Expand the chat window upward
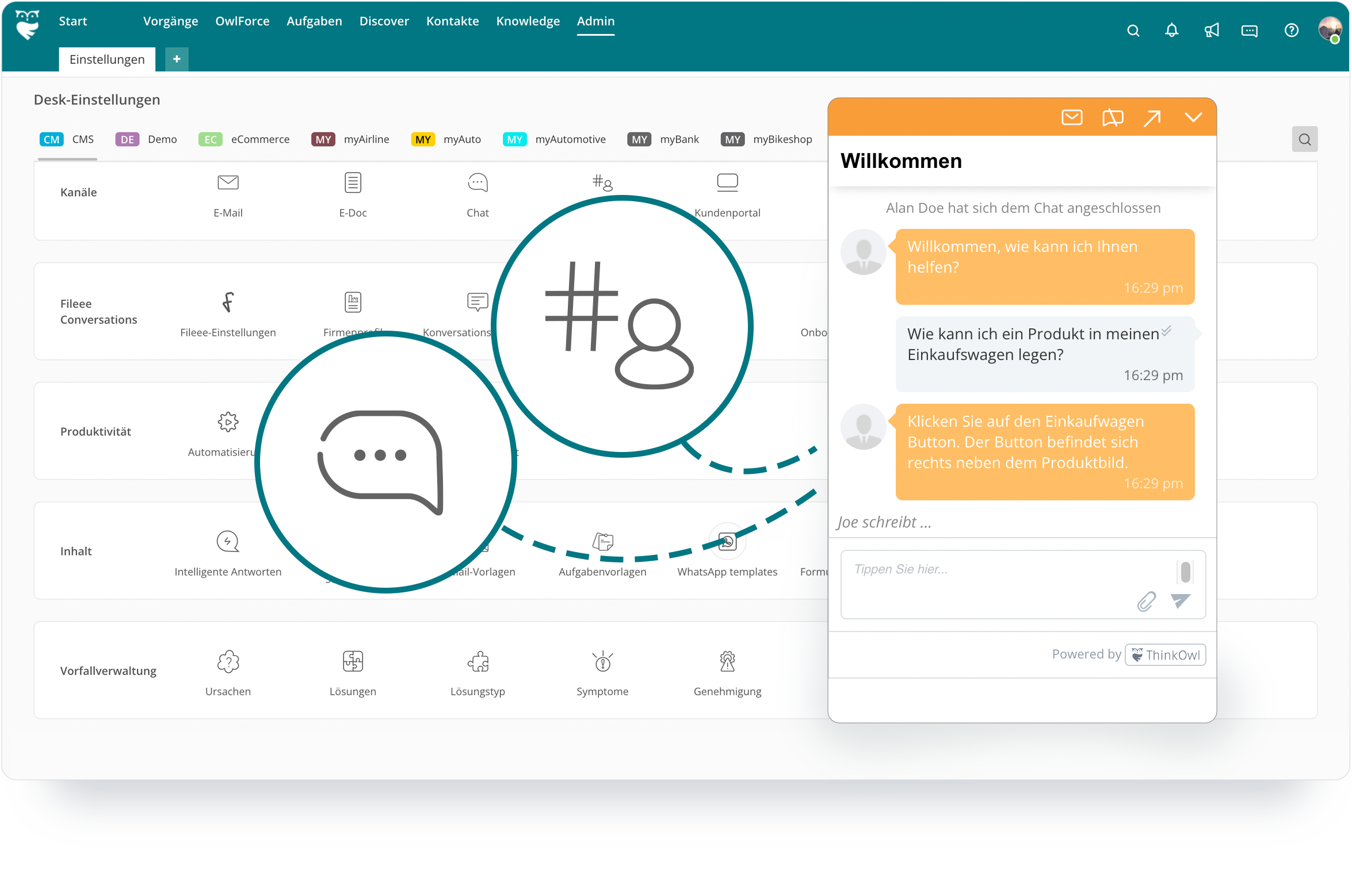1352x896 pixels. point(1151,117)
